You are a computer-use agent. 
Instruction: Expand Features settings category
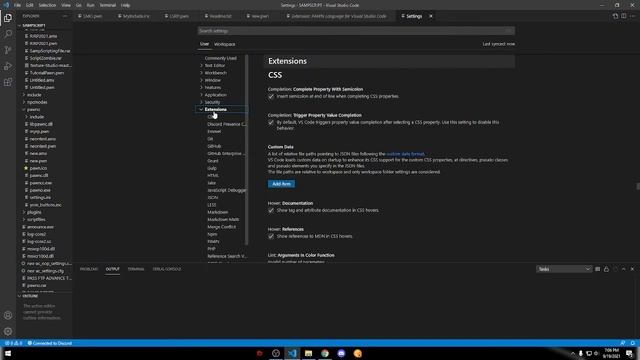pyautogui.click(x=213, y=87)
